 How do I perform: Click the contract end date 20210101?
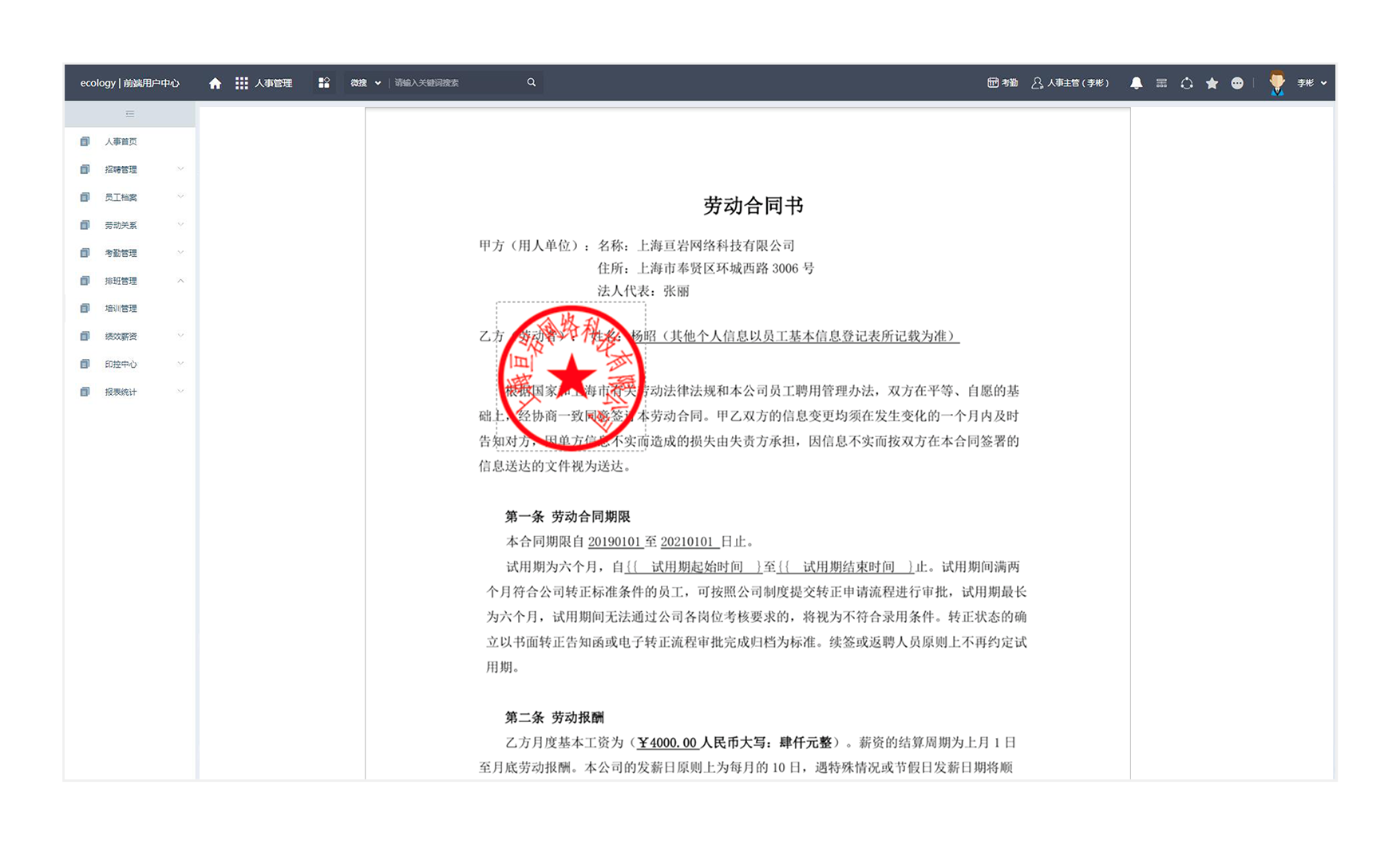(687, 542)
